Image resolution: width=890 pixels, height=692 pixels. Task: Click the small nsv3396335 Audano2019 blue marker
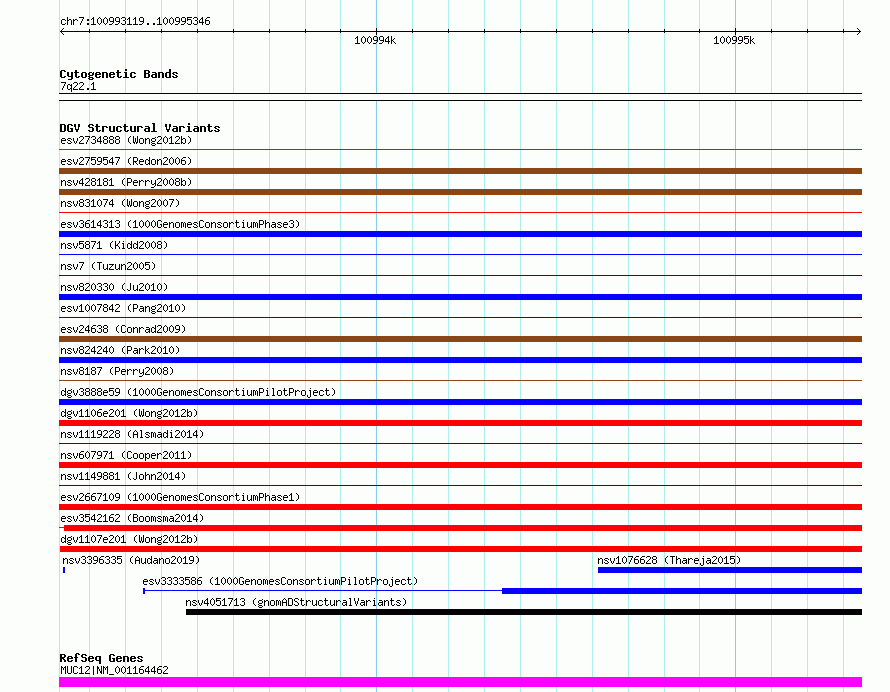(64, 570)
